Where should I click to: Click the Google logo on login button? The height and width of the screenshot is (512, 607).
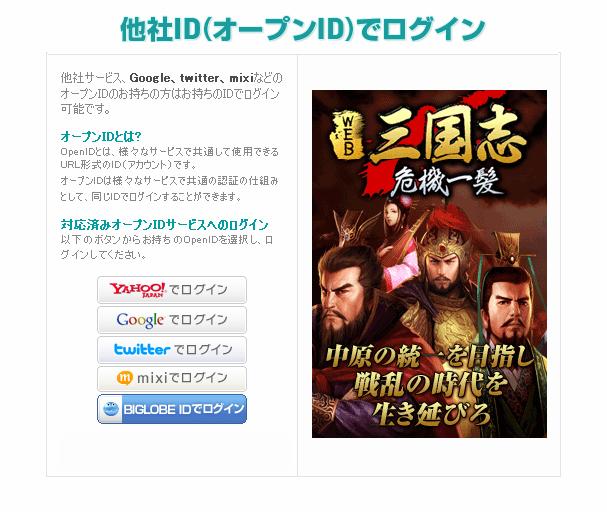[x=140, y=320]
